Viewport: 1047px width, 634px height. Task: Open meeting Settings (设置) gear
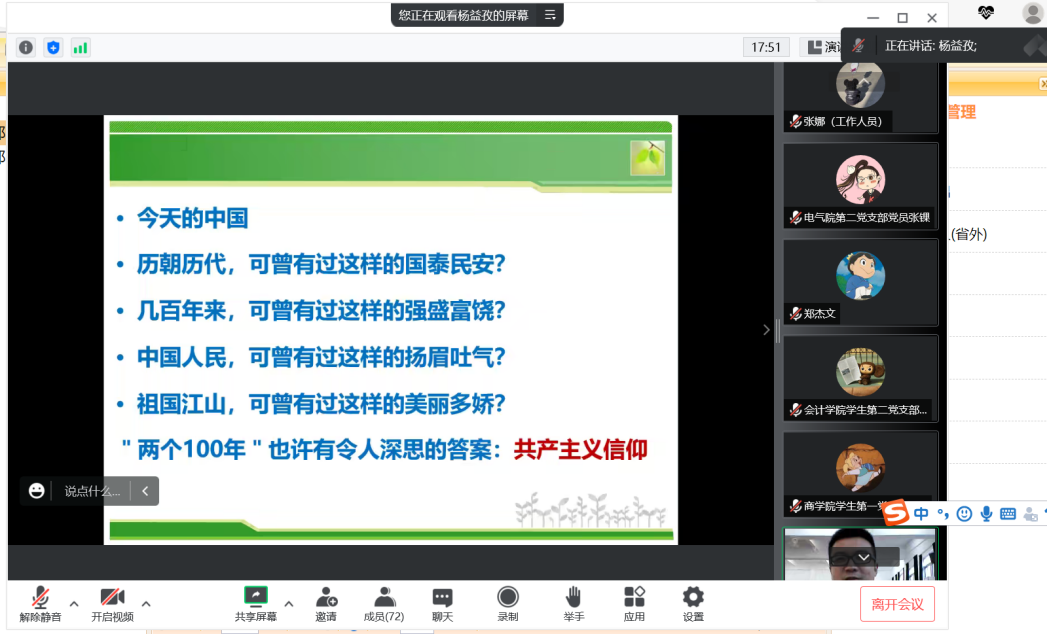coord(693,604)
